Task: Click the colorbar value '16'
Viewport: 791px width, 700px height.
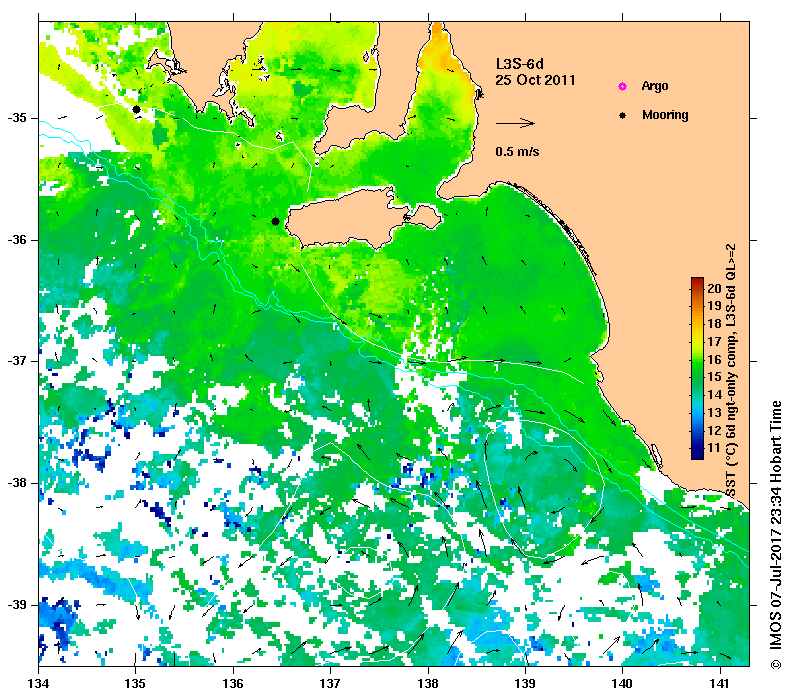Action: (714, 359)
